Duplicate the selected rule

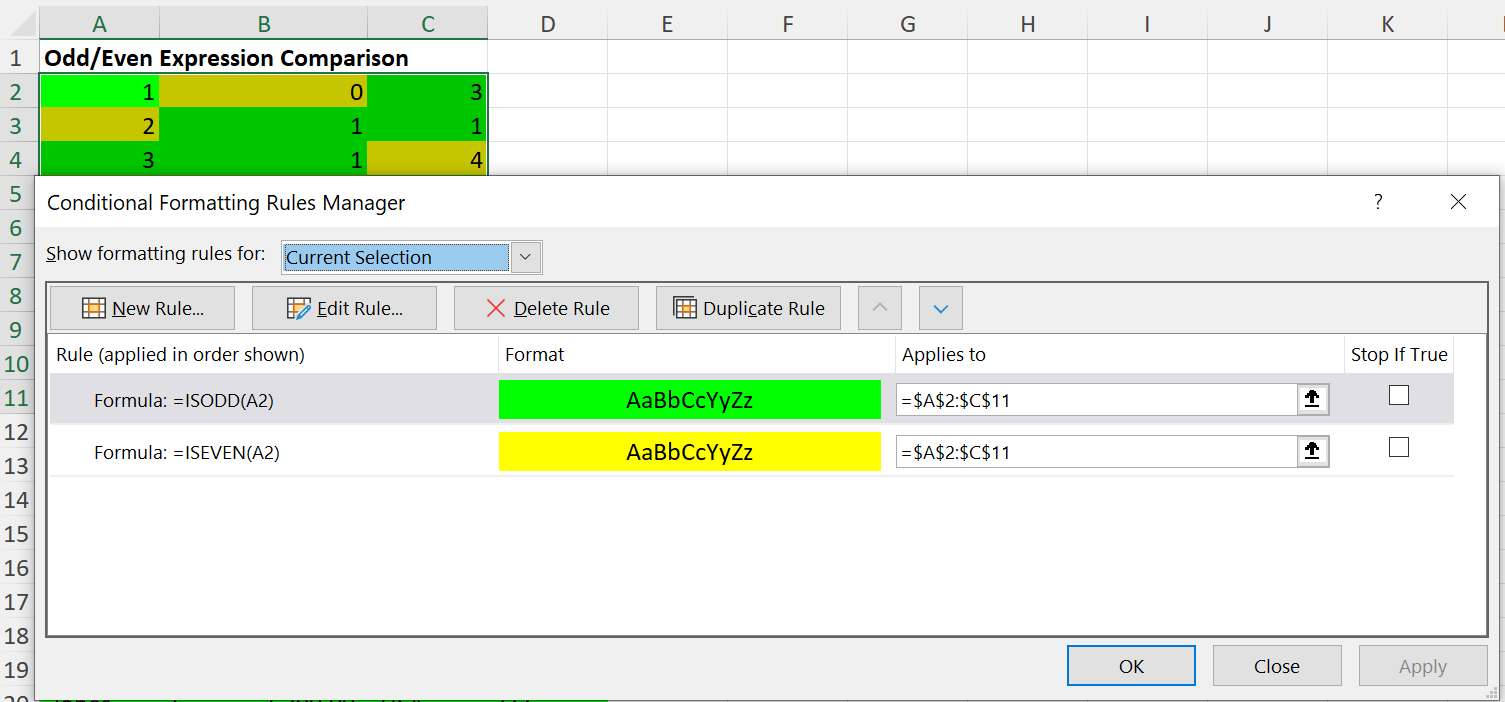(748, 308)
